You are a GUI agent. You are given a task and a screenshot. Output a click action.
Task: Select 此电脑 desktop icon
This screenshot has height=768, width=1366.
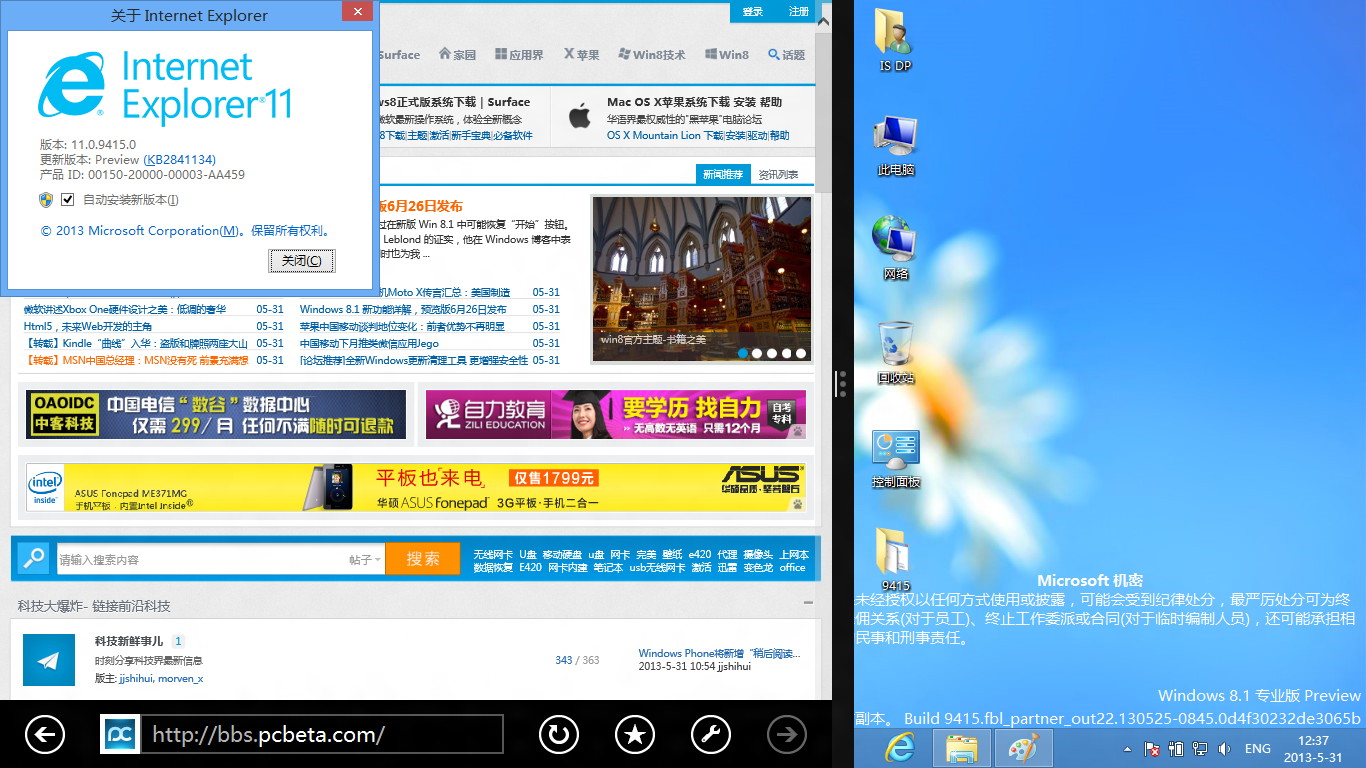tap(895, 145)
